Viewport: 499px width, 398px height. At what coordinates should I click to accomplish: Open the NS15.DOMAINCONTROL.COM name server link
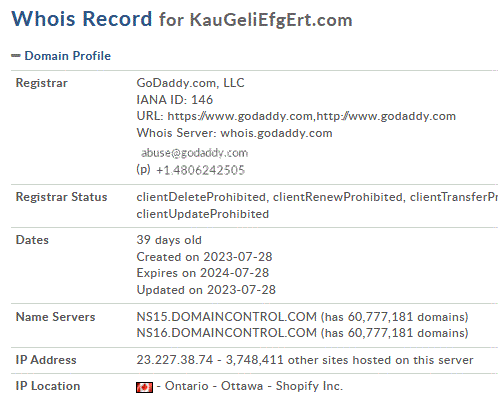[x=226, y=317]
